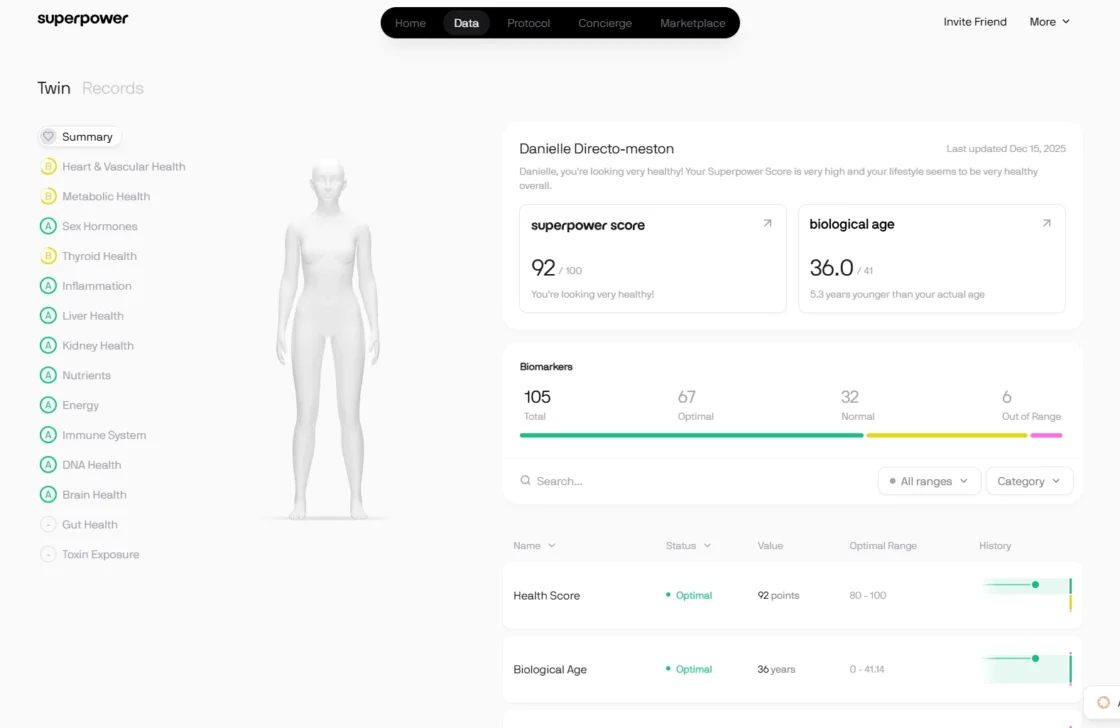Open the Category filter dropdown
The width and height of the screenshot is (1120, 728).
tap(1029, 481)
